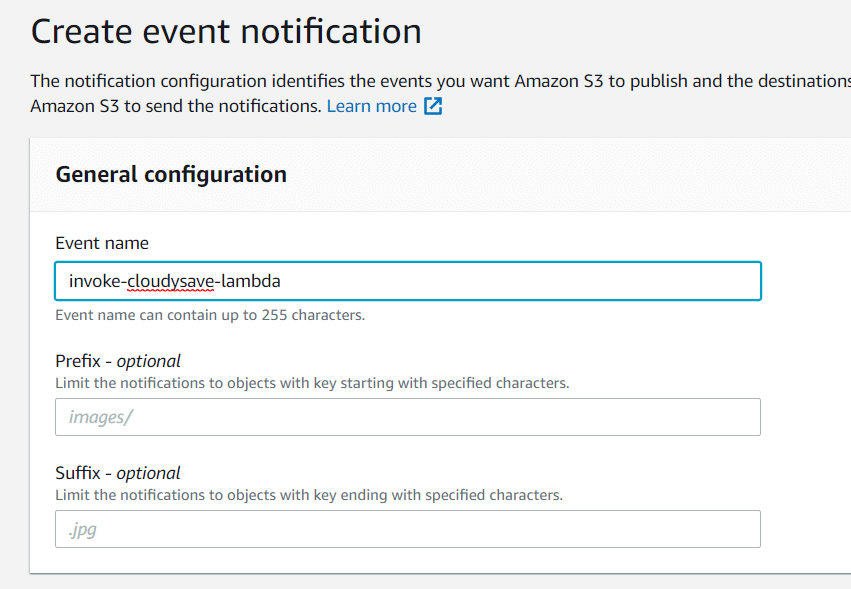Place cursor on "lambda" in the event name
This screenshot has height=589, width=851.
pos(251,281)
